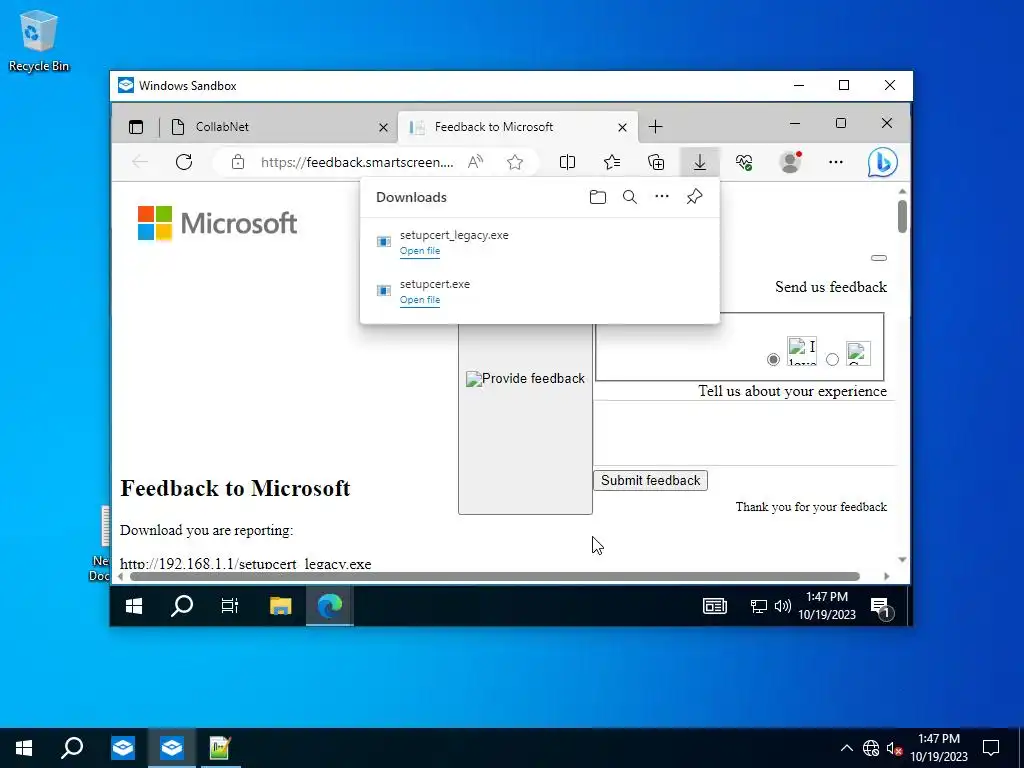Screen dimensions: 1024x768
Task: Click the feedback.smartscreen address bar
Action: [x=357, y=162]
